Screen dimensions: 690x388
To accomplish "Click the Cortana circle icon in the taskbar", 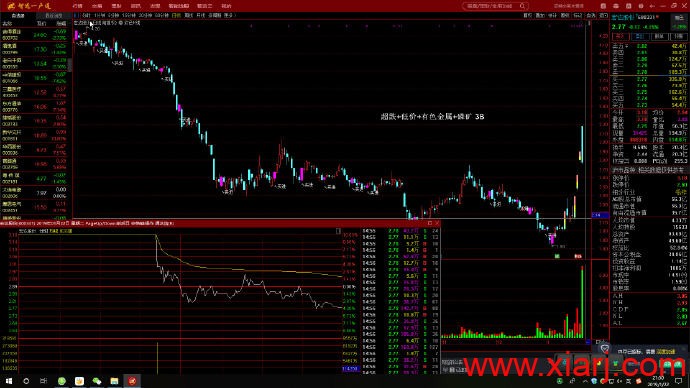I will click(x=26, y=381).
